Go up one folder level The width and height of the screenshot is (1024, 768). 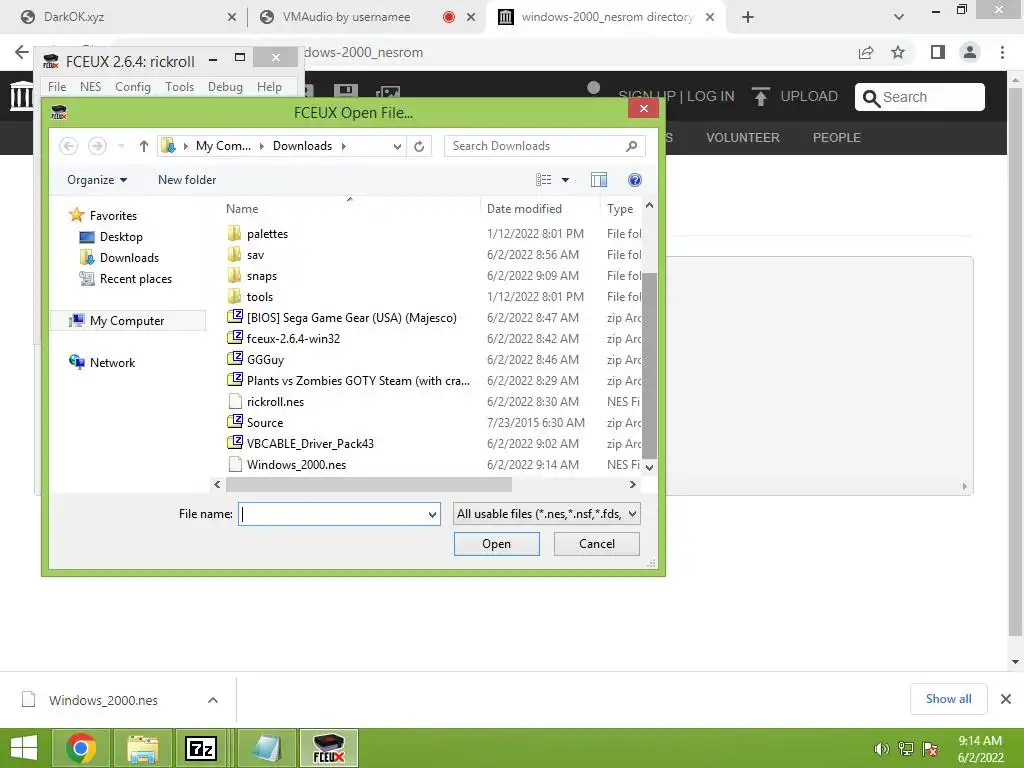coord(144,146)
